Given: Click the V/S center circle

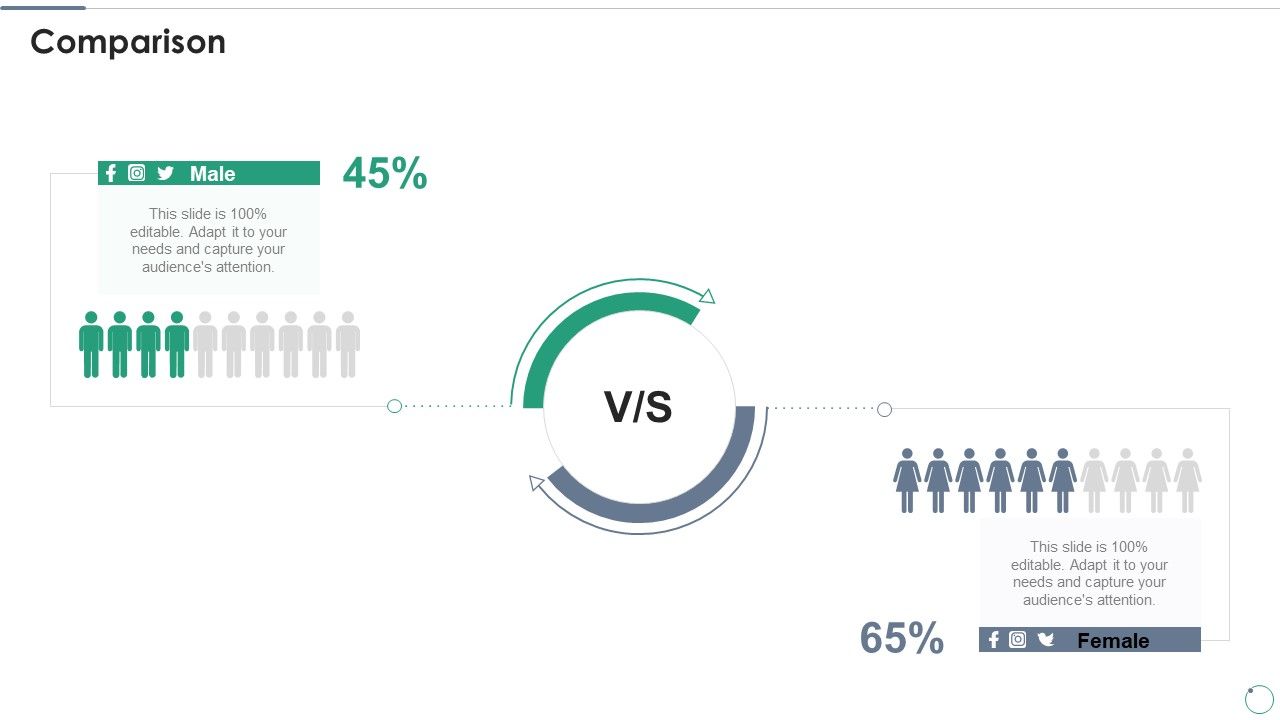Looking at the screenshot, I should [x=639, y=407].
